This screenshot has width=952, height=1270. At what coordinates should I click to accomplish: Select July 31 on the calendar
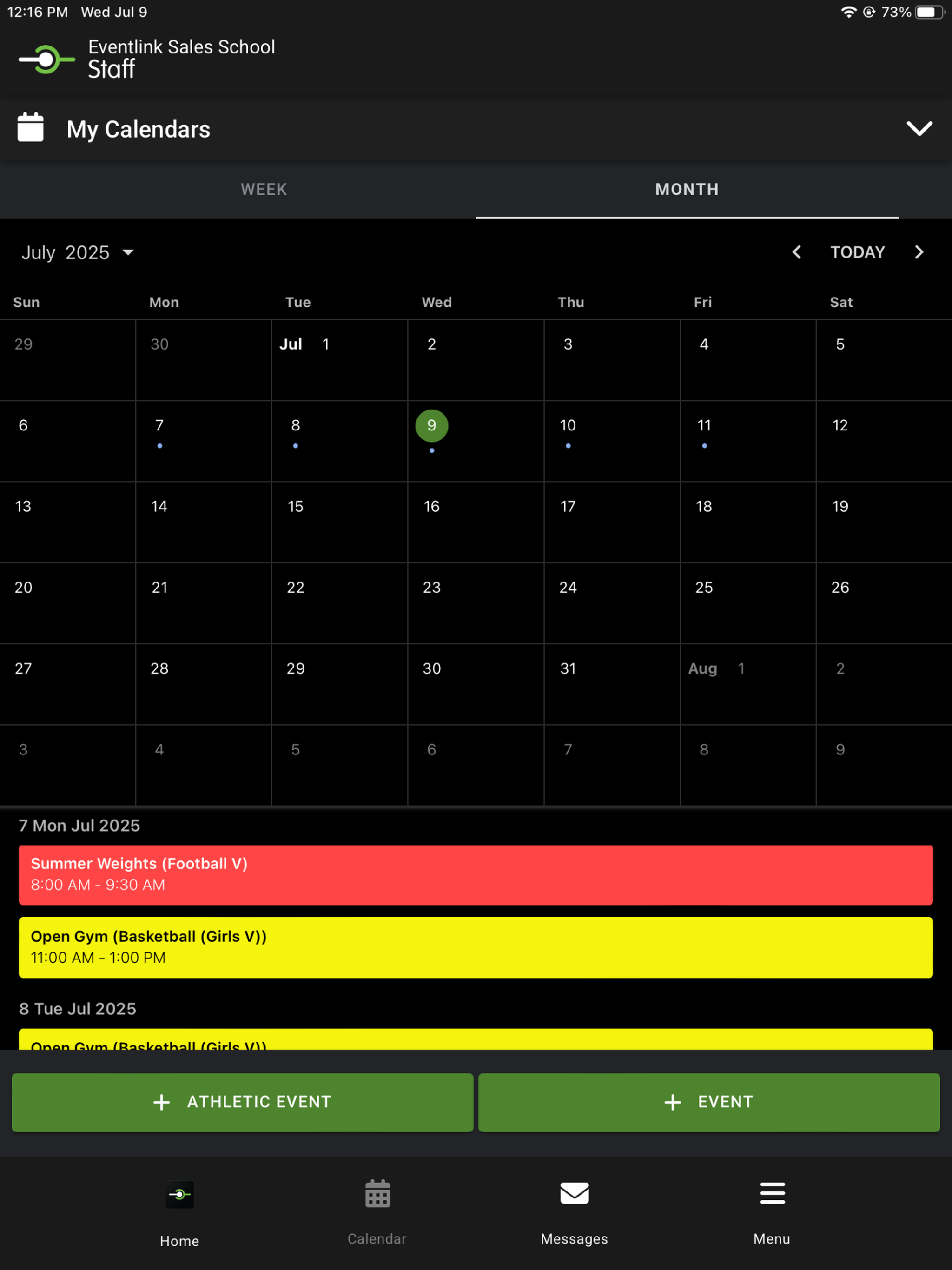tap(612, 684)
